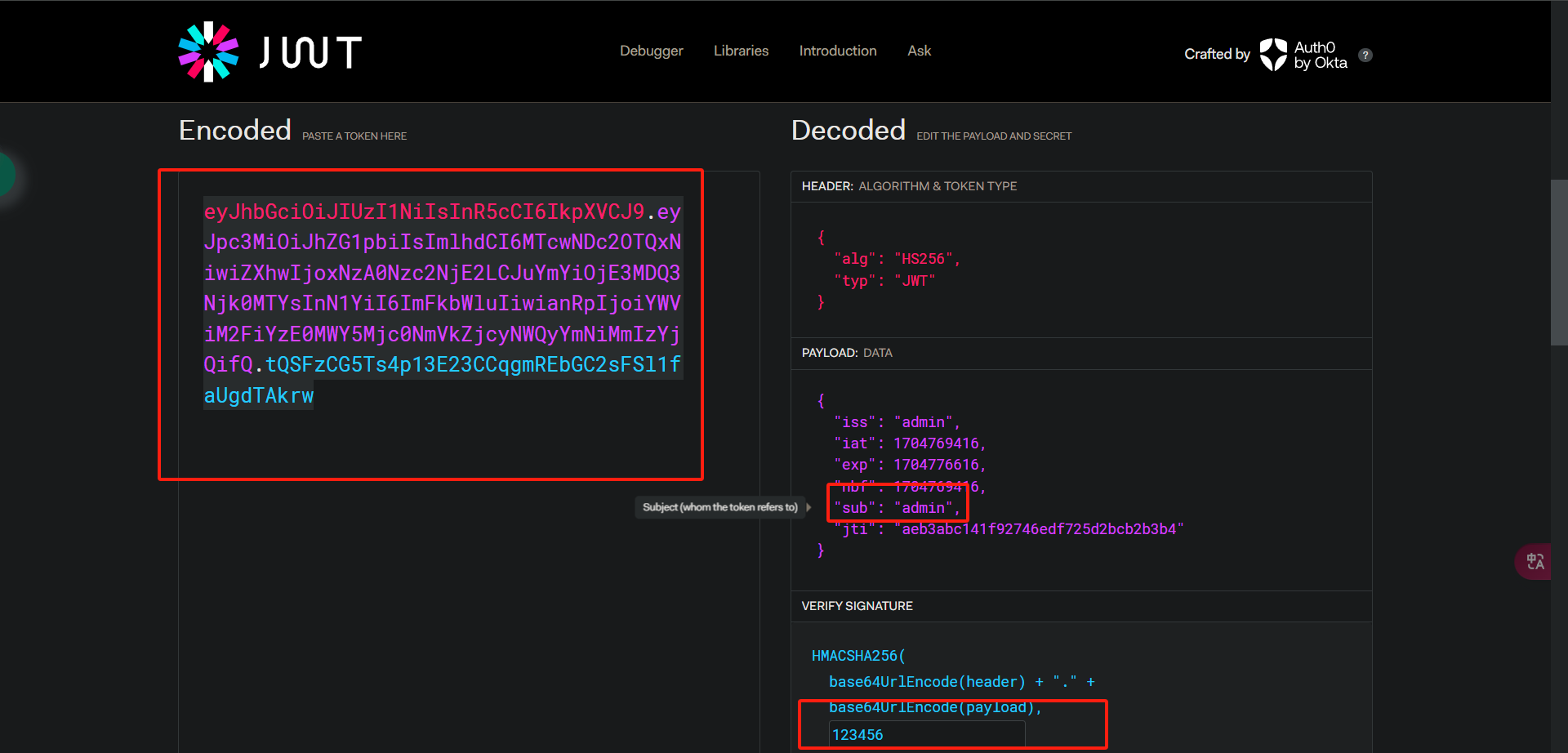Click the green circle at left edge

[7, 174]
